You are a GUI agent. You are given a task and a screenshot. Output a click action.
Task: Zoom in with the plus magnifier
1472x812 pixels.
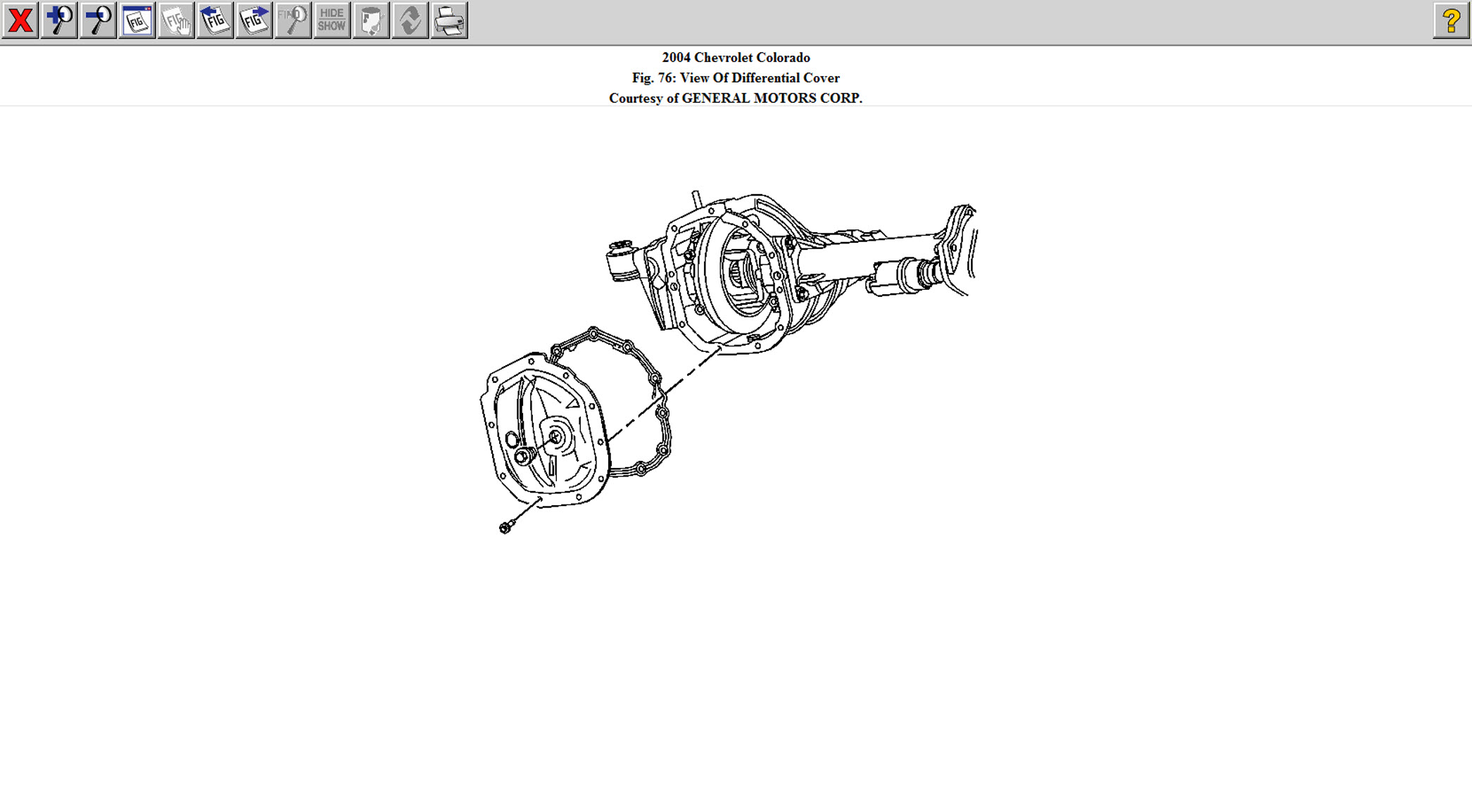(x=59, y=20)
